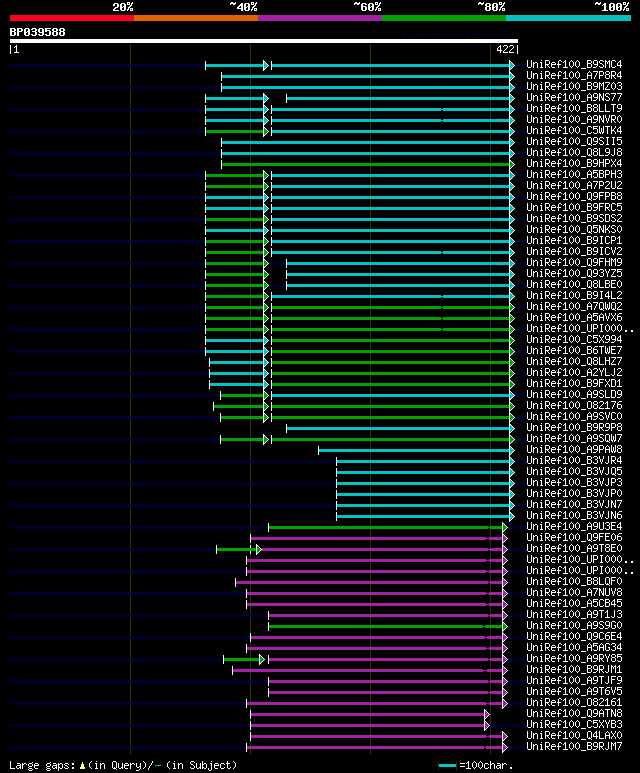Open hit UniRef100_O82161
The image size is (640, 773).
coord(574,703)
